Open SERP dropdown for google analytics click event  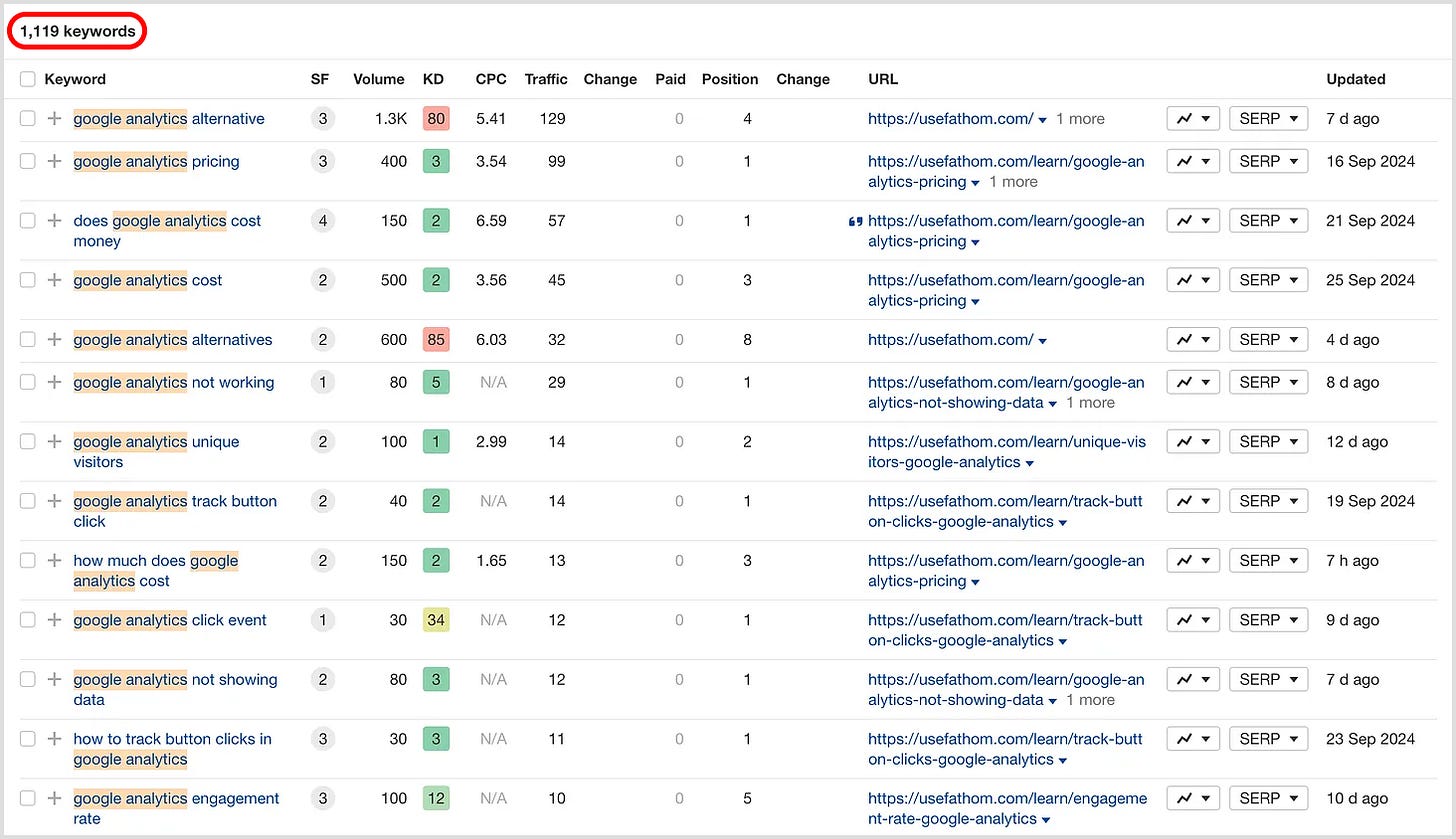click(1268, 620)
